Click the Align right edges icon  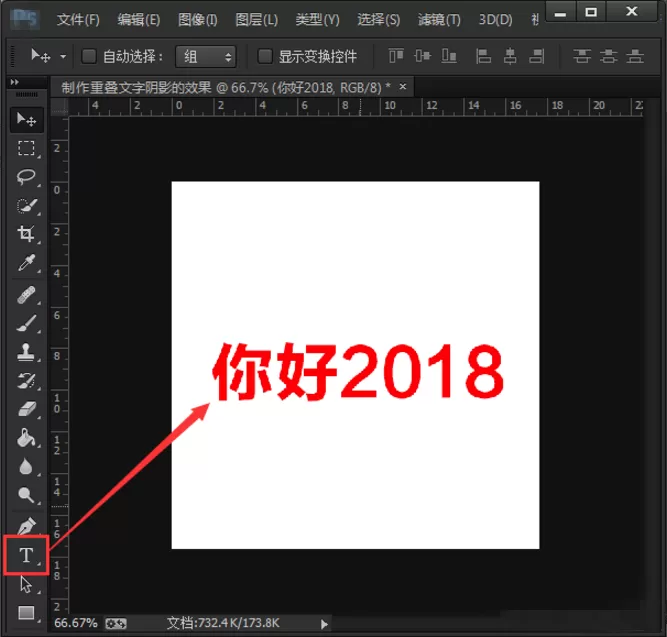[x=536, y=56]
